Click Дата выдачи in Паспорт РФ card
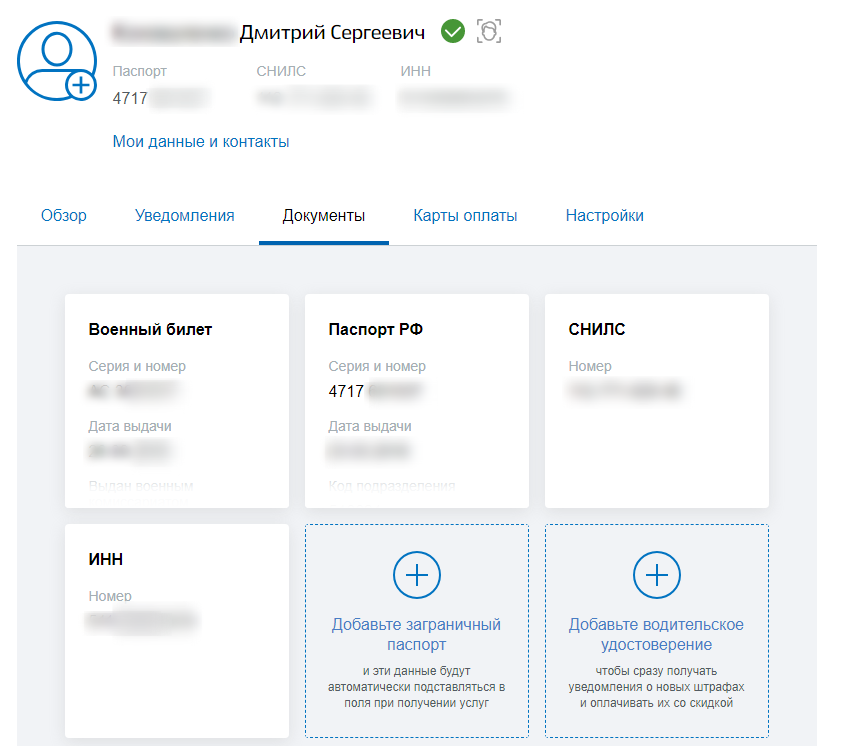Screen dimensions: 843x746 click(x=370, y=426)
